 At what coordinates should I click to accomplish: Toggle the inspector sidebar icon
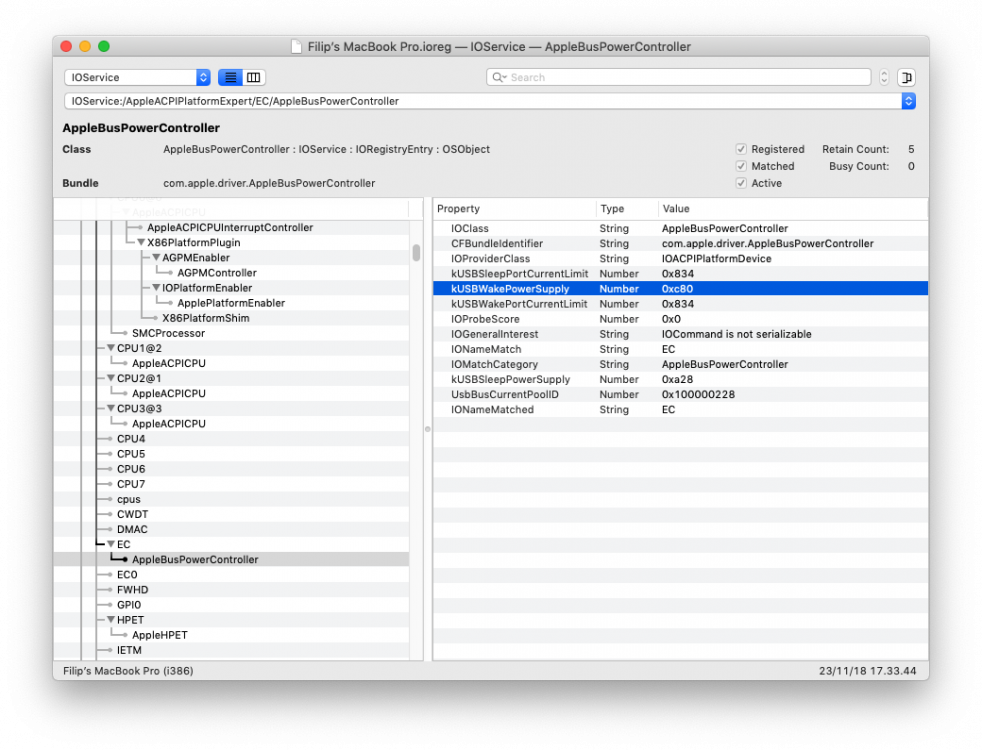click(906, 77)
